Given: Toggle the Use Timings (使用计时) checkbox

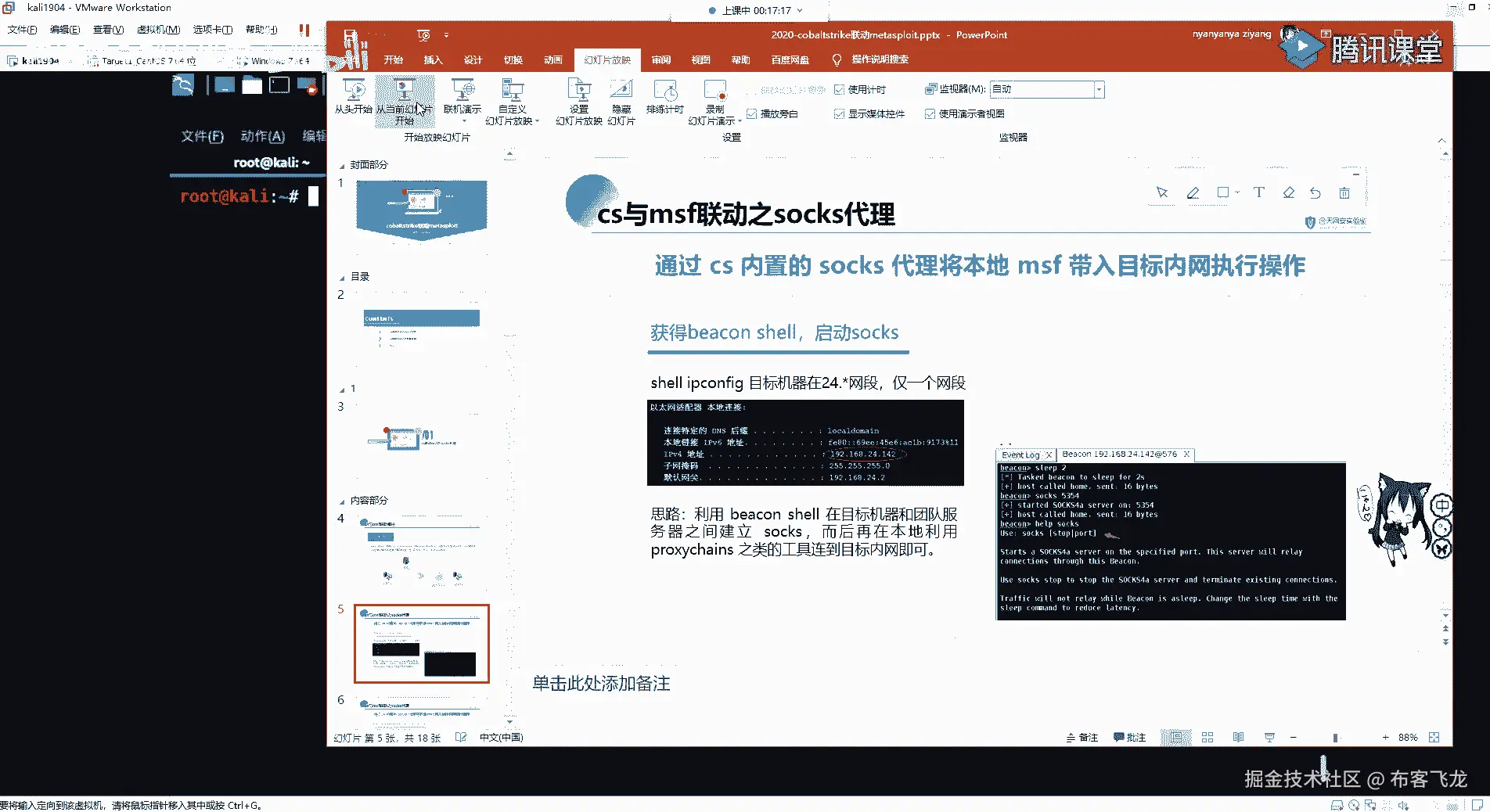Looking at the screenshot, I should point(840,90).
